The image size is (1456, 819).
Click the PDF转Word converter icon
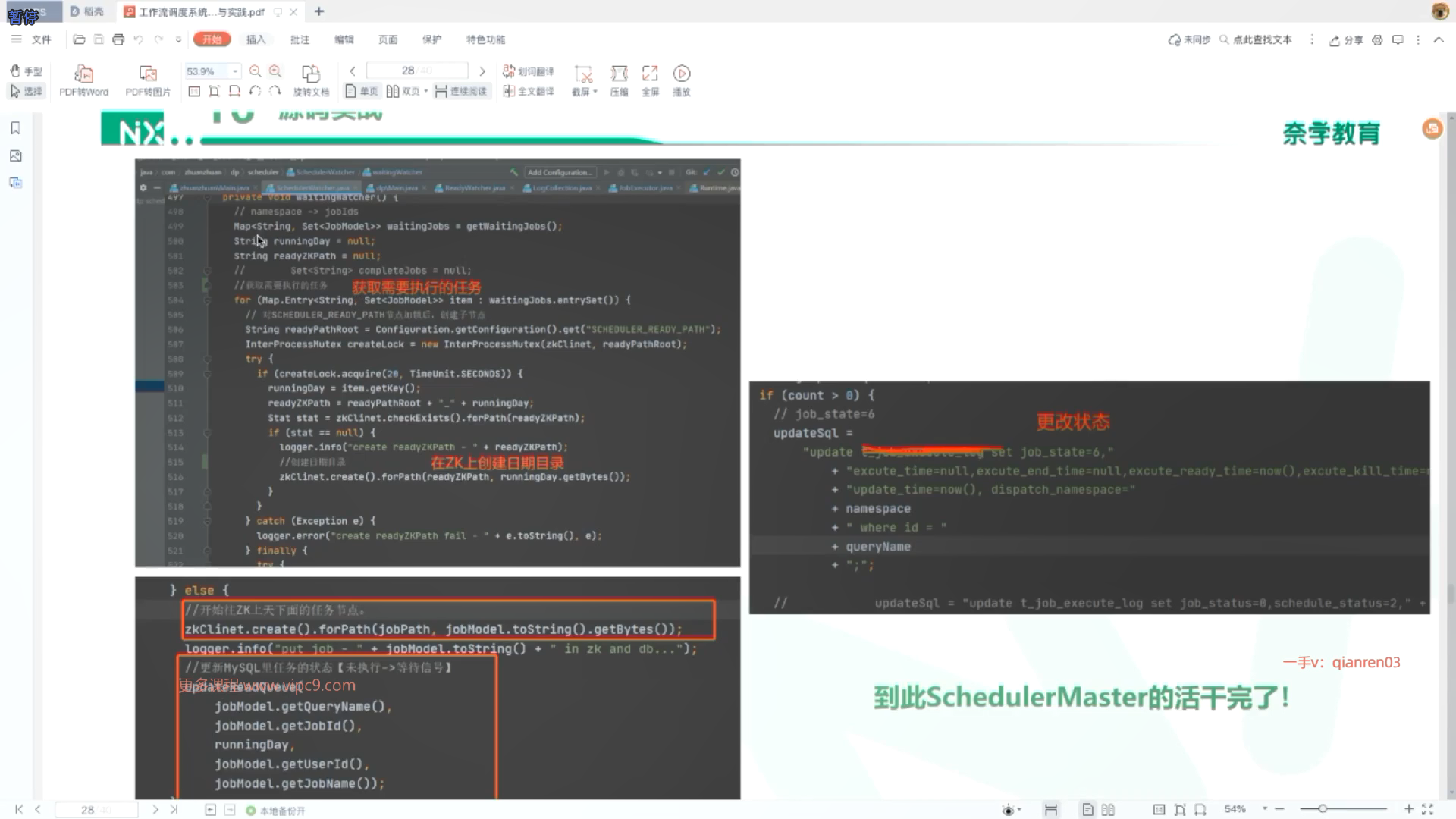pos(83,74)
